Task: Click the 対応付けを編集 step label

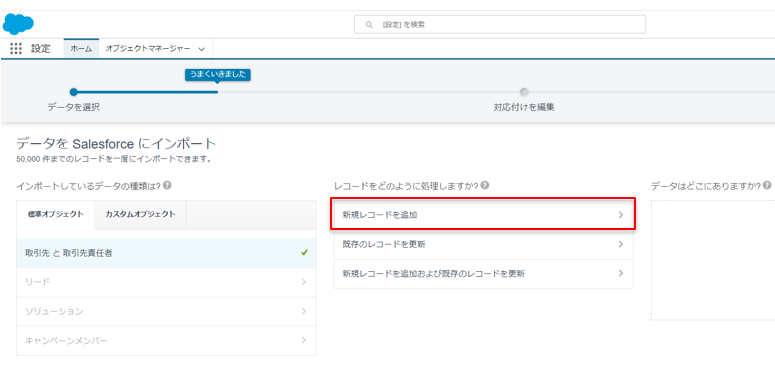Action: coord(524,107)
